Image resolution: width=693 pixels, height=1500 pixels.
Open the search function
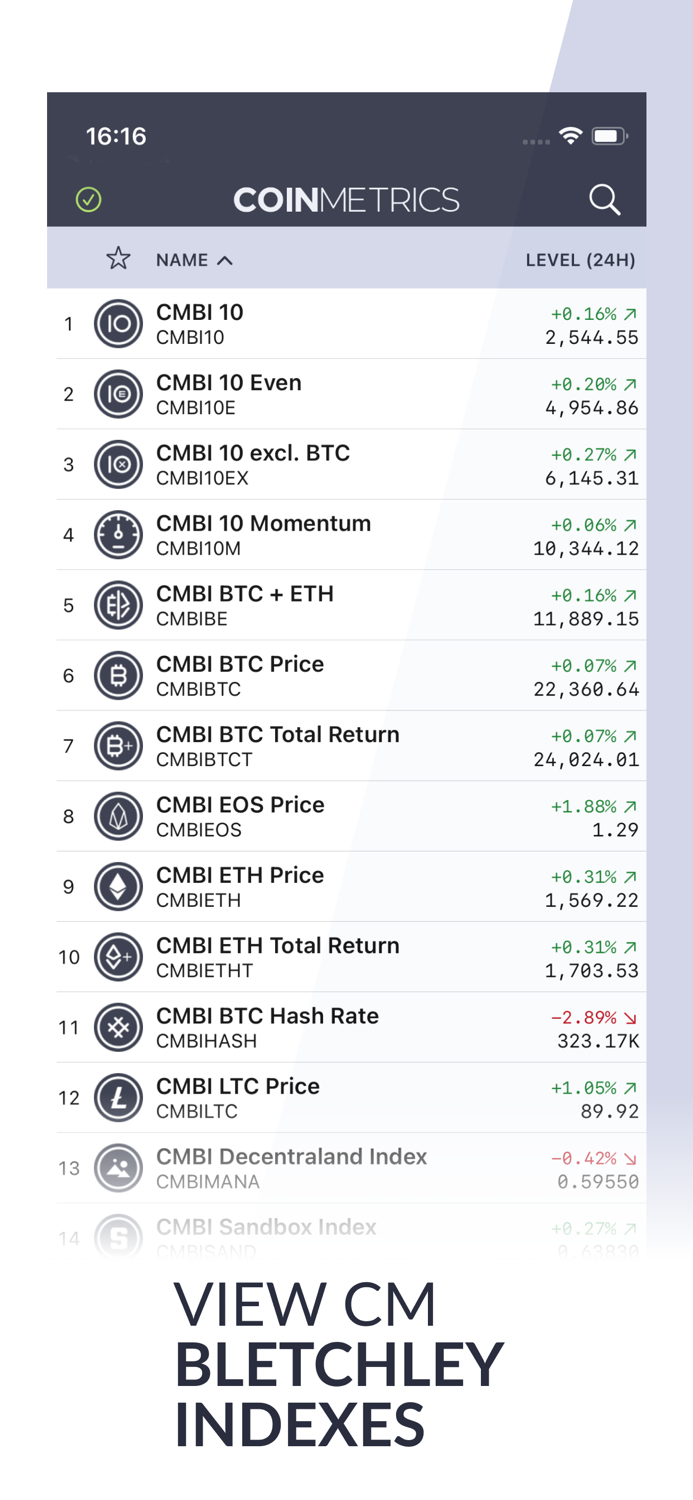605,200
